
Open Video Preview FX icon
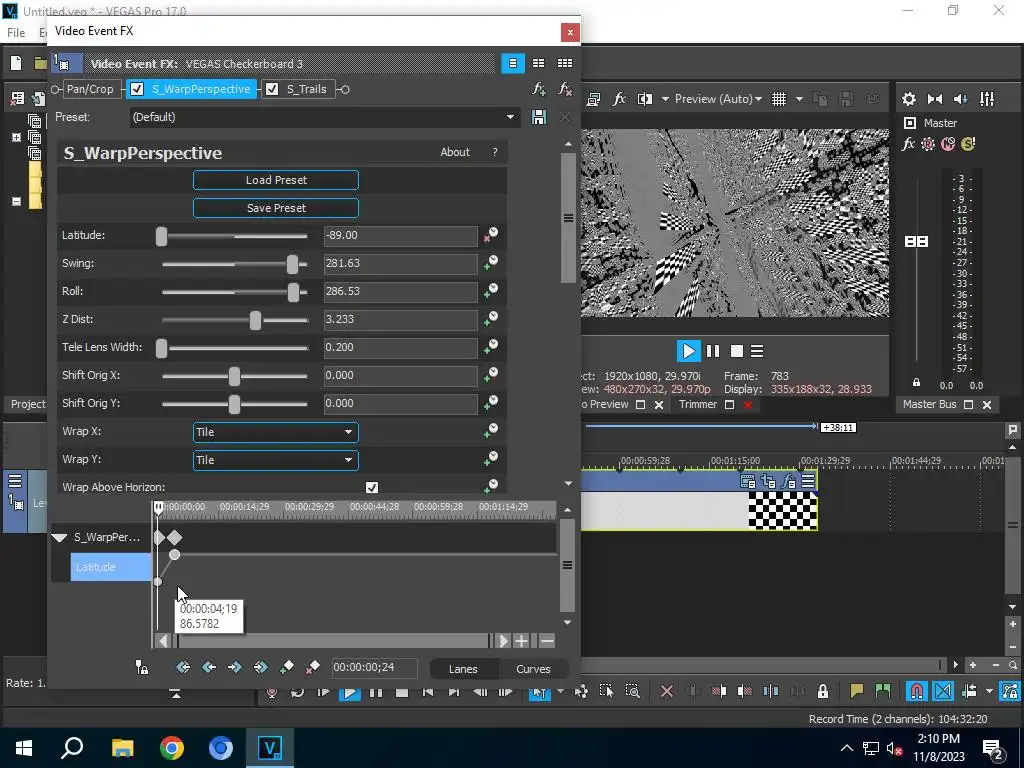click(618, 99)
